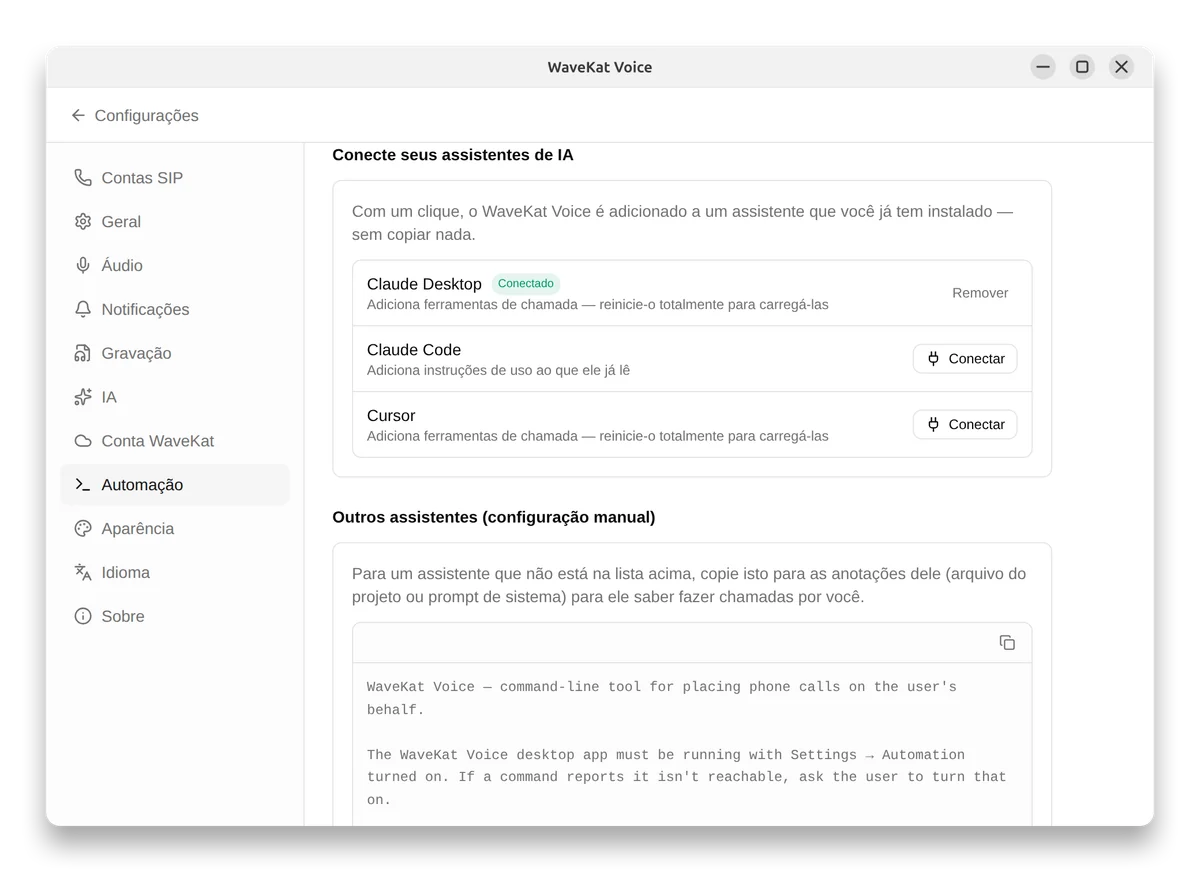Viewport: 1200px width, 872px height.
Task: Connect the Cursor assistant
Action: coord(965,425)
